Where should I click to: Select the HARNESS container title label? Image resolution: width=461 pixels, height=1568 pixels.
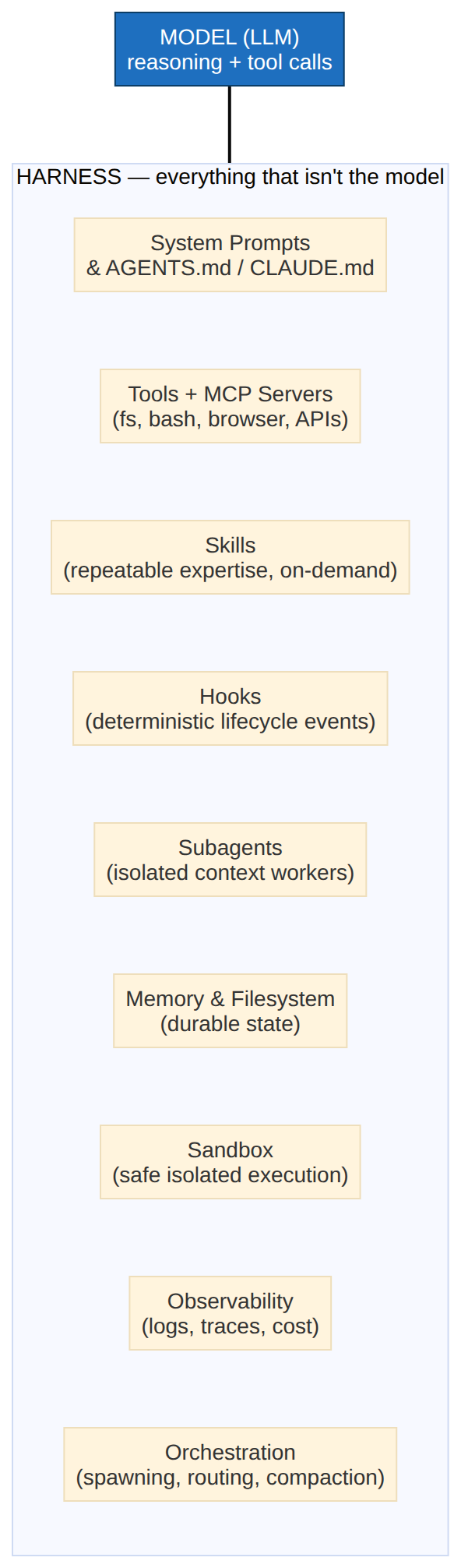(x=230, y=177)
